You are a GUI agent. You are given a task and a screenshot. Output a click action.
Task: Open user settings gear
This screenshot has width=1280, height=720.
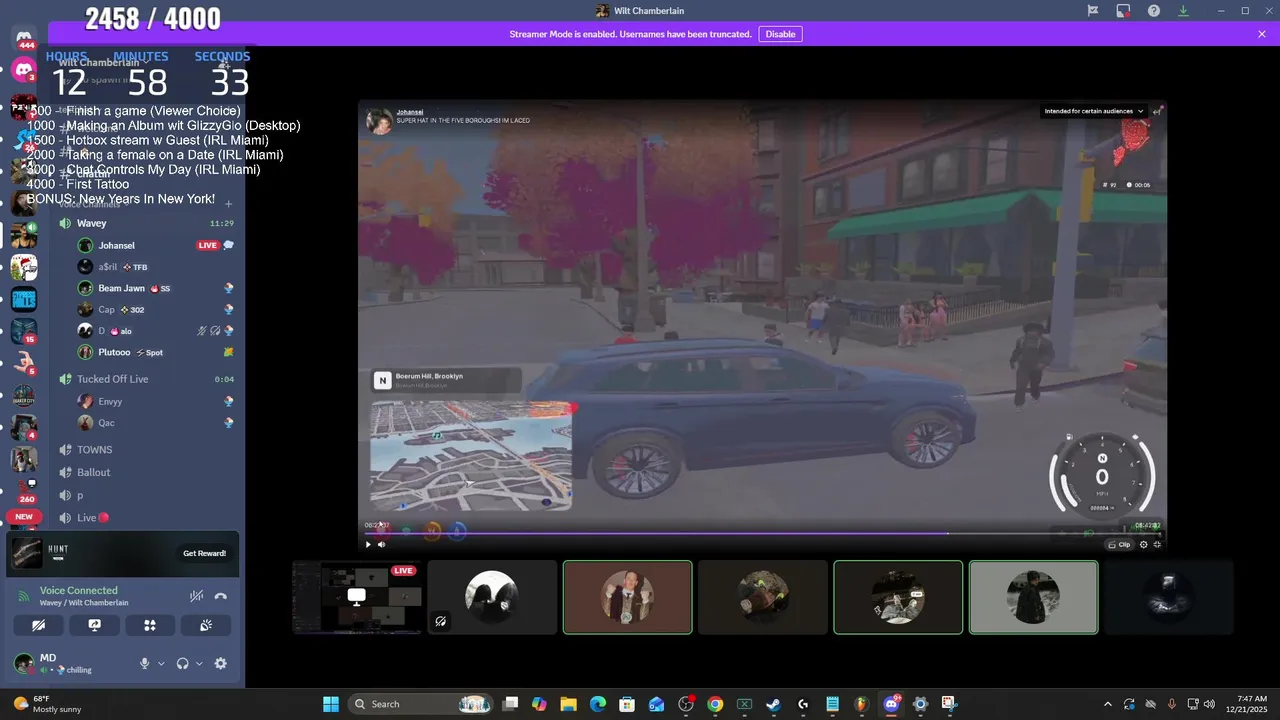(221, 663)
